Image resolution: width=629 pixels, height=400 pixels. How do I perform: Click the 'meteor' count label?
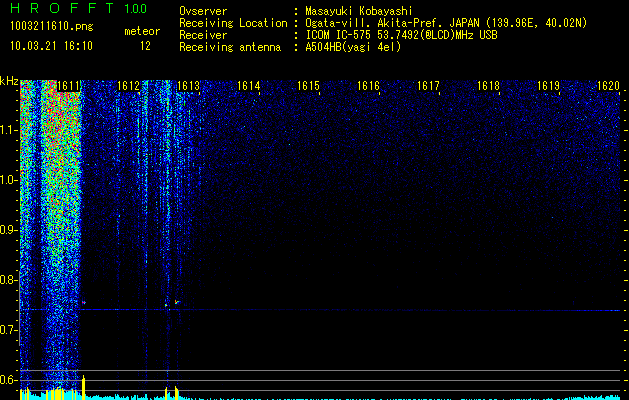[x=142, y=31]
